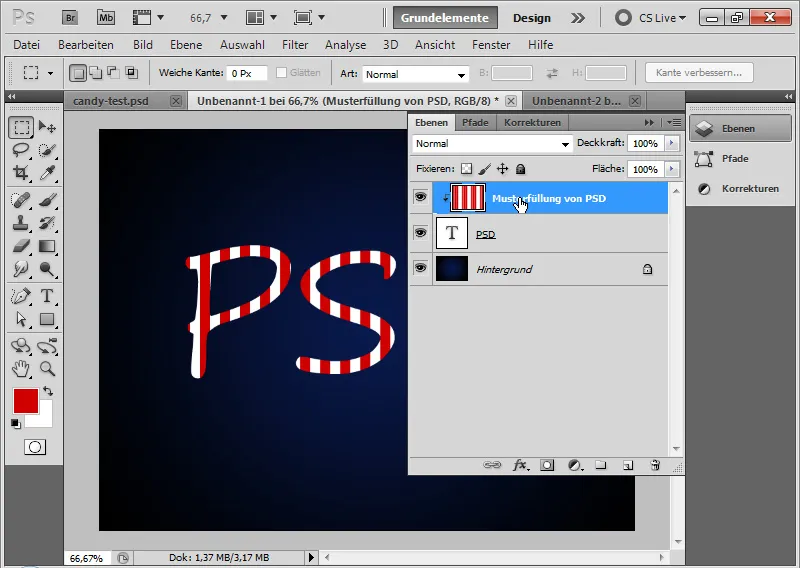Image resolution: width=800 pixels, height=568 pixels.
Task: Enable Add to selection mode
Action: tap(96, 73)
